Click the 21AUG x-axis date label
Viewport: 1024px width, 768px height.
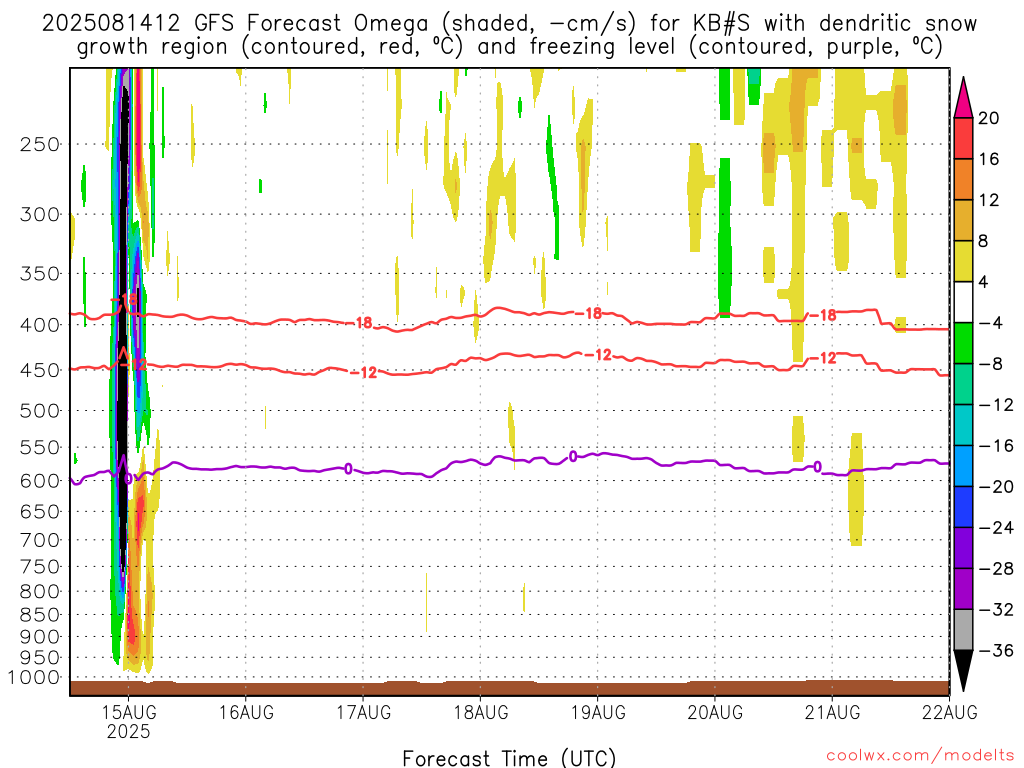coord(833,712)
